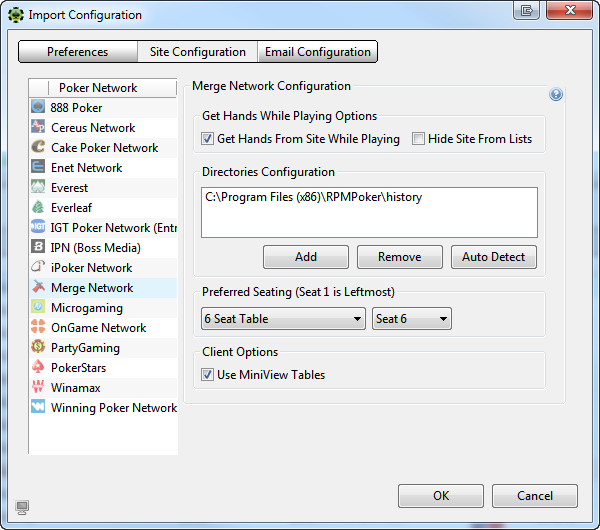Click the detach window icon in title bar
600x530 pixels.
(x=527, y=10)
